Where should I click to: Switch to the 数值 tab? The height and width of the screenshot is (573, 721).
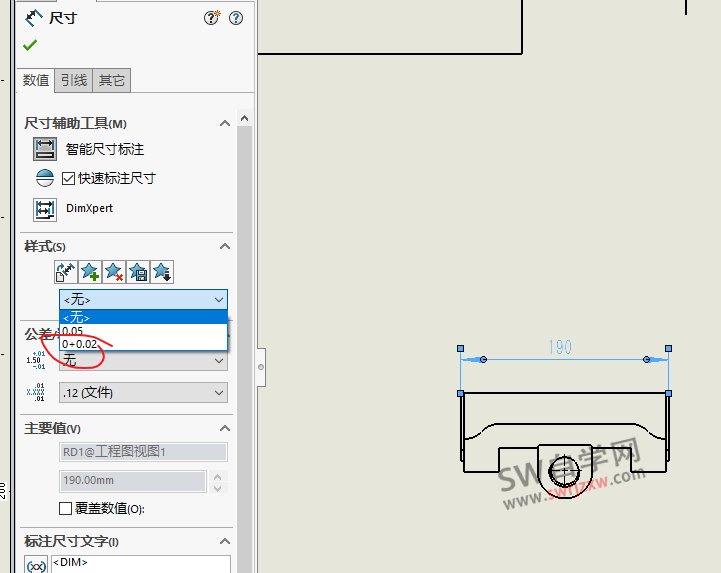click(35, 80)
